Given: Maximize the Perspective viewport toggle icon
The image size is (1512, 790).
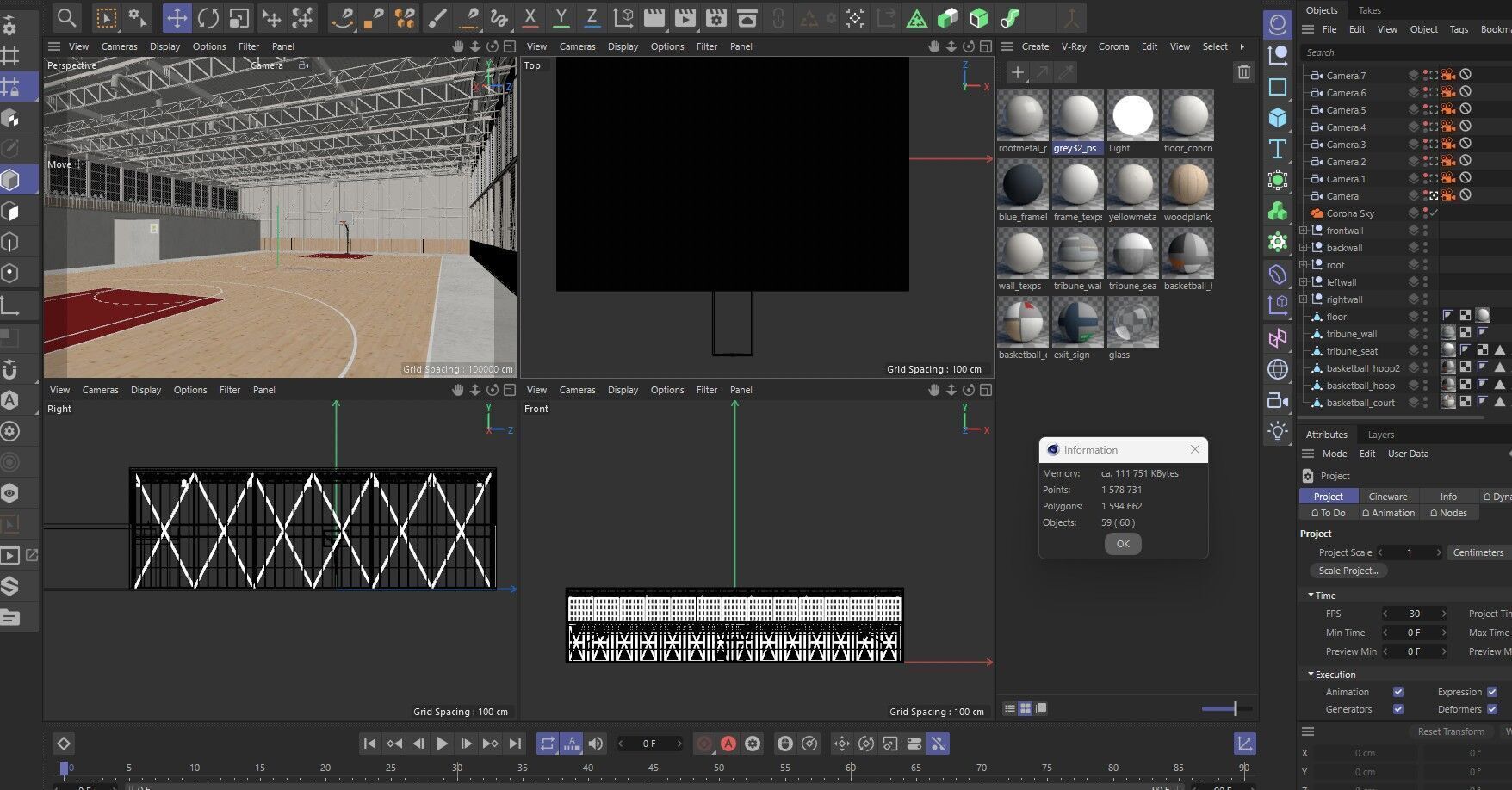Looking at the screenshot, I should [x=510, y=46].
